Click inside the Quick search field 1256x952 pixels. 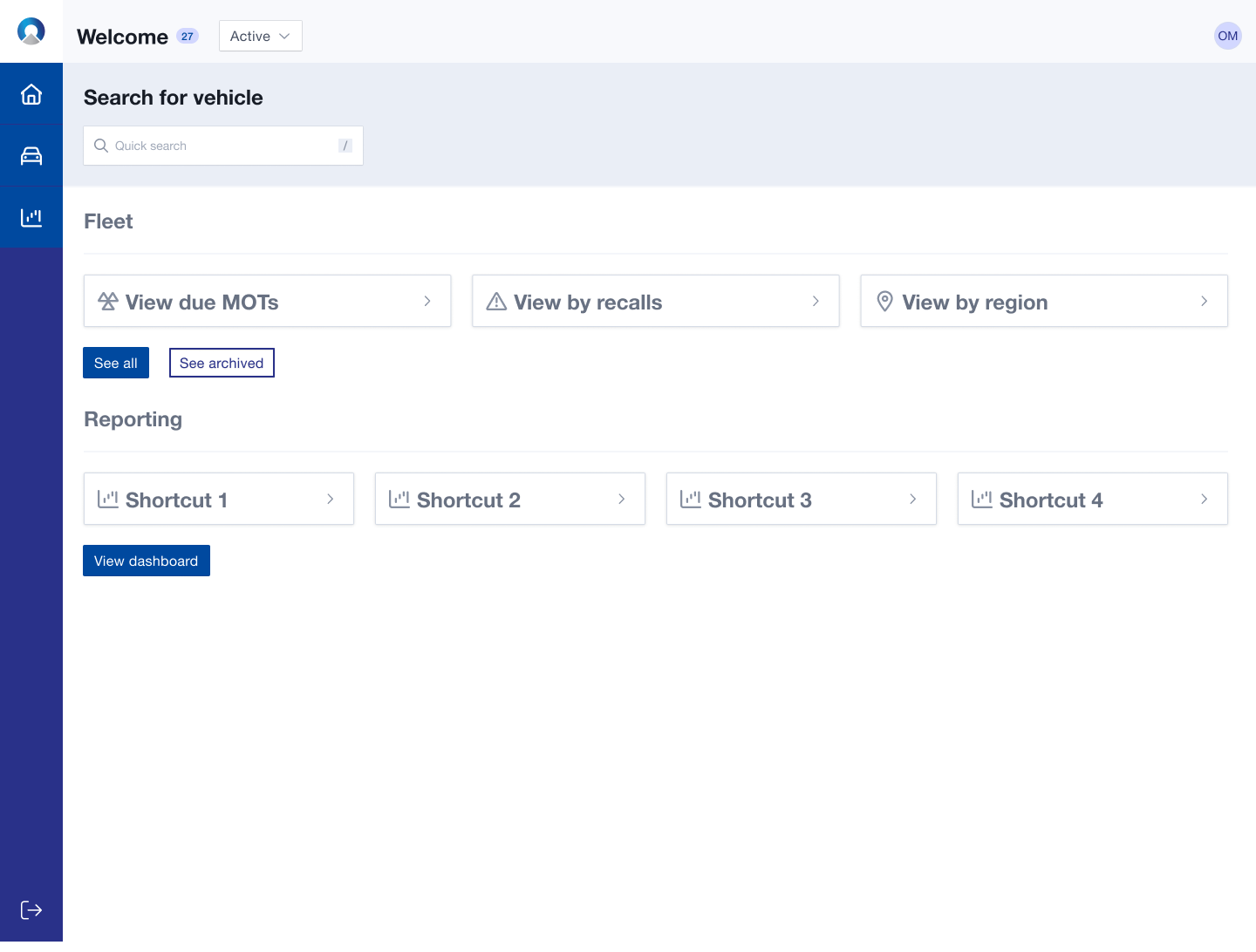point(222,146)
